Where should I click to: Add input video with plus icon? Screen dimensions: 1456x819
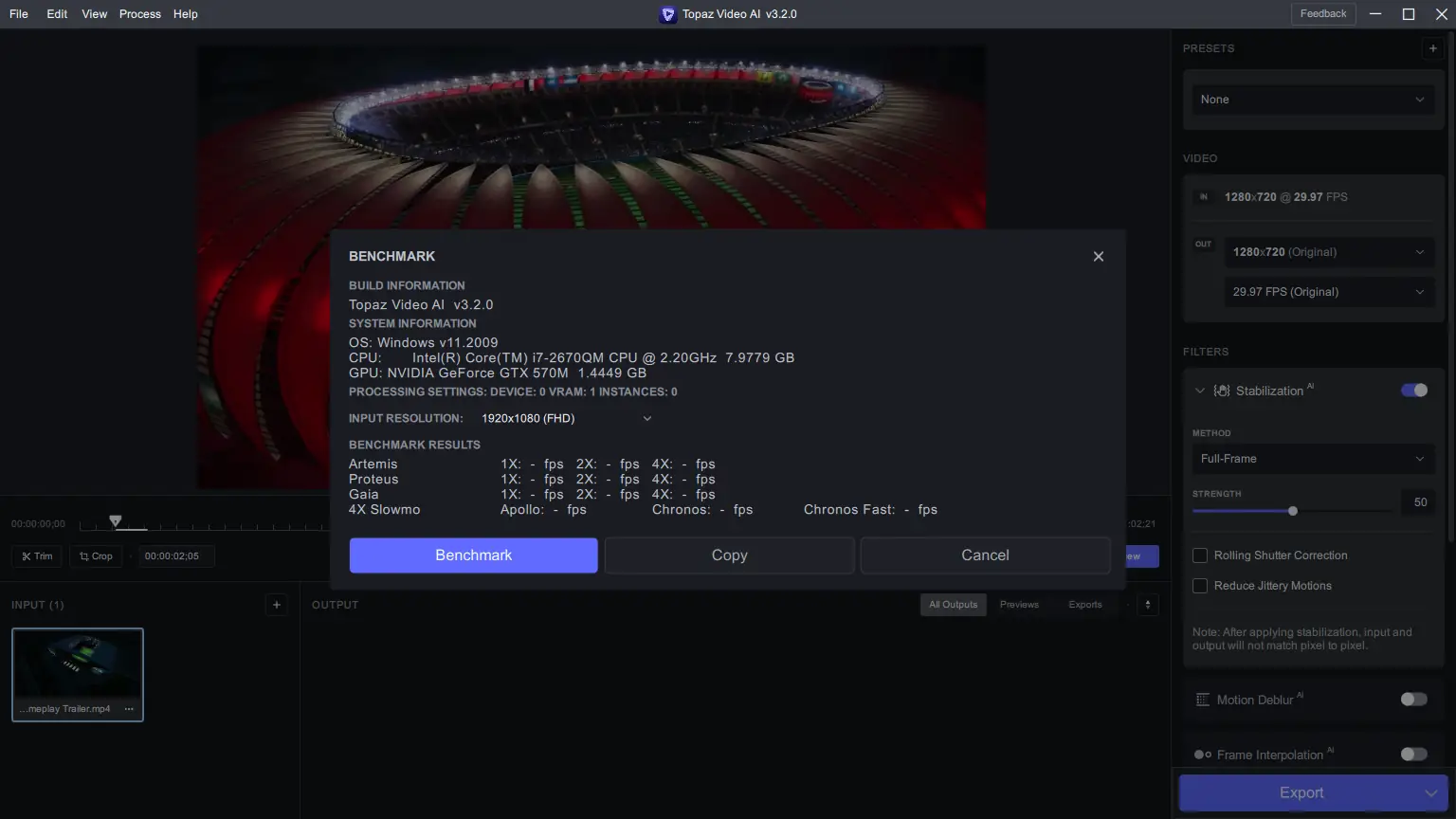[x=277, y=605]
